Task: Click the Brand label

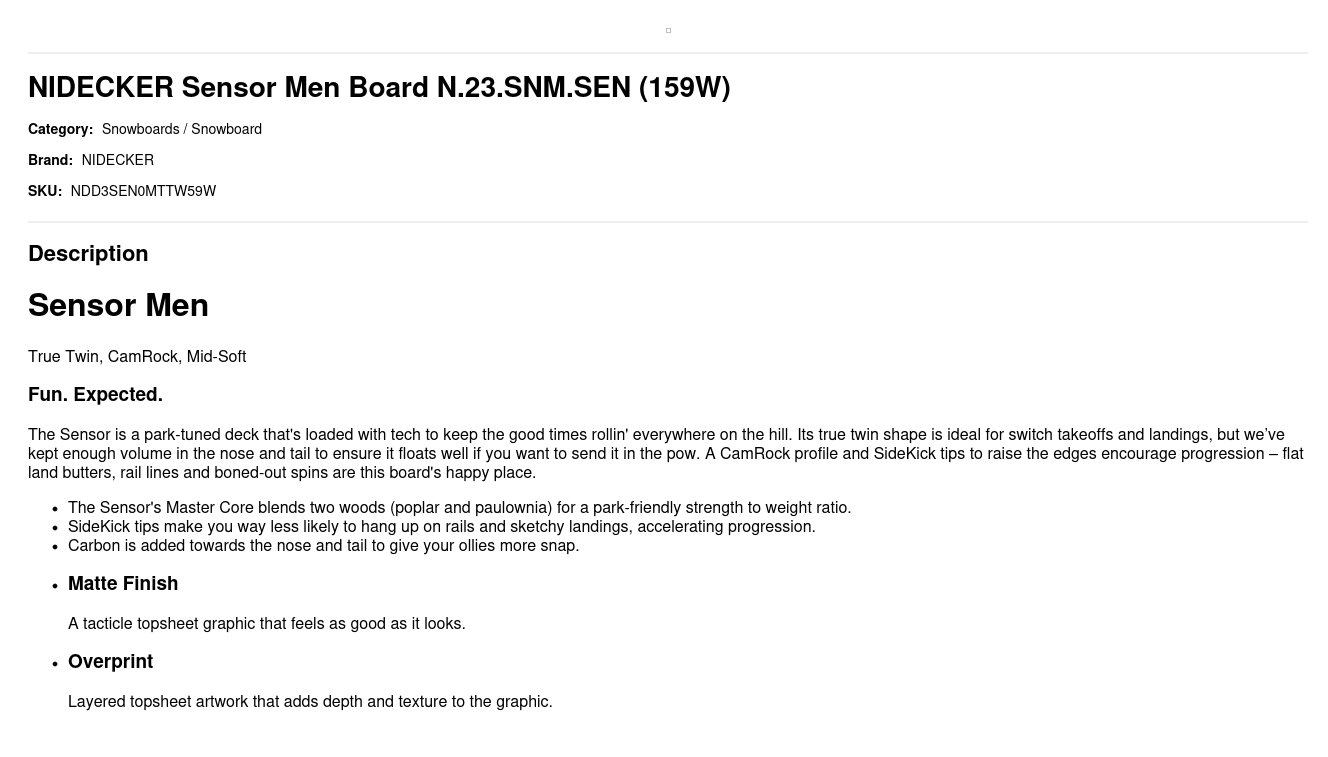Action: 50,160
